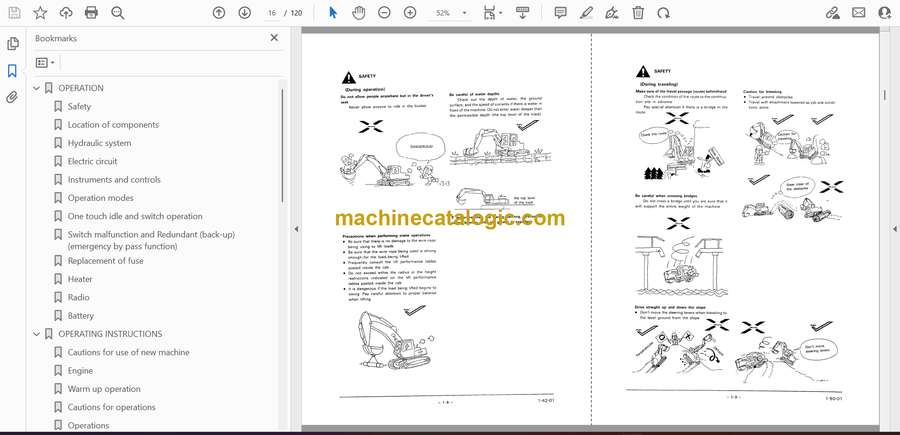This screenshot has width=900, height=435.
Task: Choose the selection arrow tool
Action: coord(333,13)
